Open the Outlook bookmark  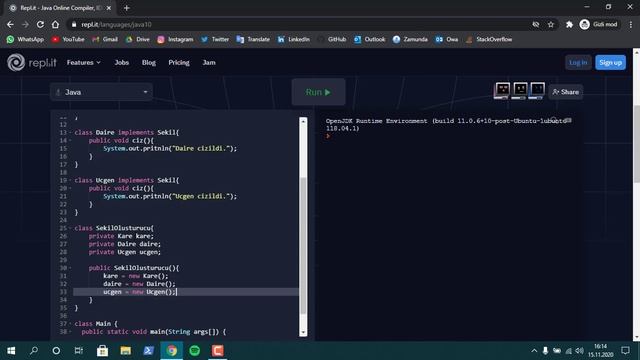point(369,39)
